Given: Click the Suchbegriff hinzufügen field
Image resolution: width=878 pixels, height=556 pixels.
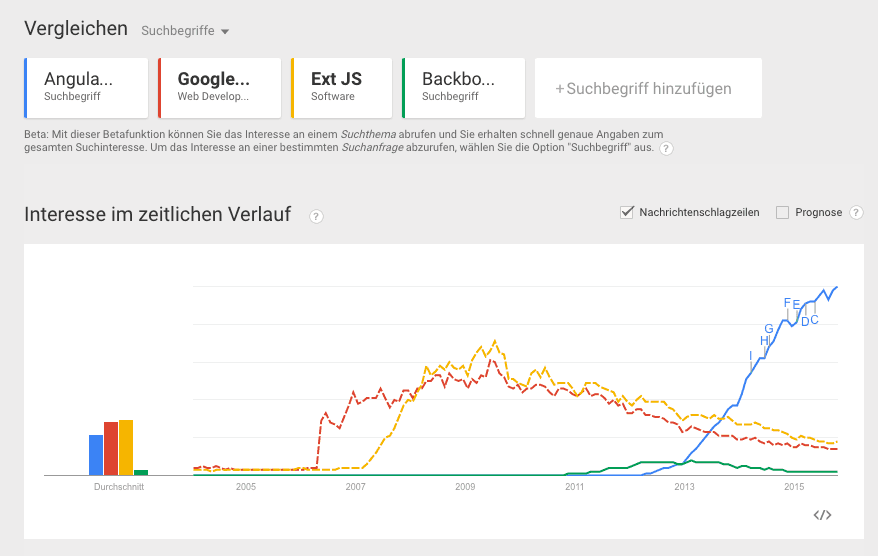Looking at the screenshot, I should tap(648, 88).
